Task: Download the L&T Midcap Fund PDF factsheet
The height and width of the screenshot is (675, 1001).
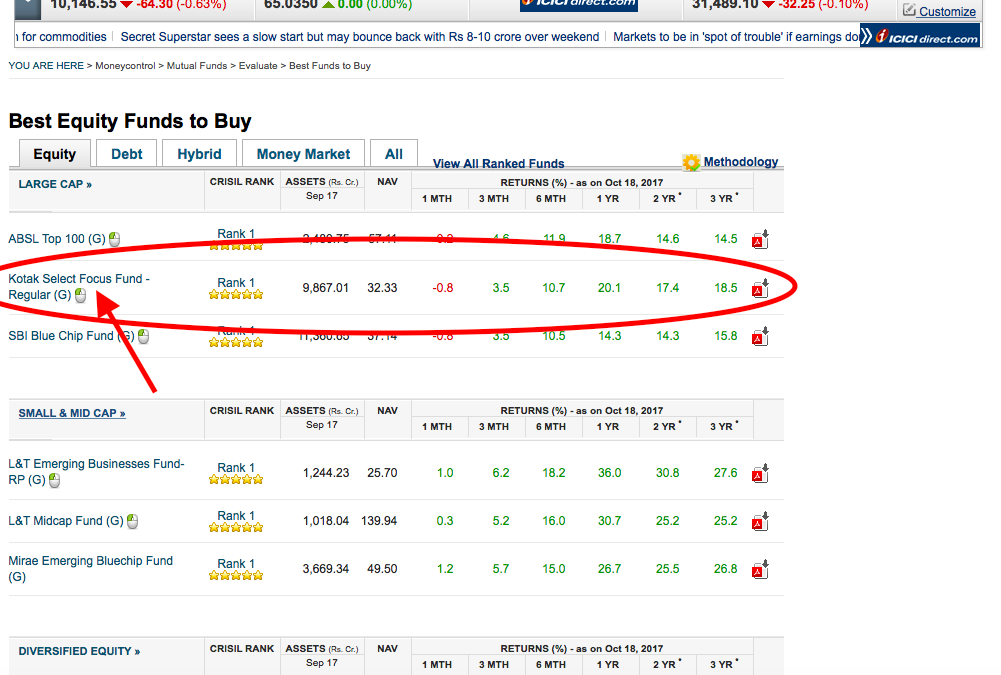Action: (760, 522)
